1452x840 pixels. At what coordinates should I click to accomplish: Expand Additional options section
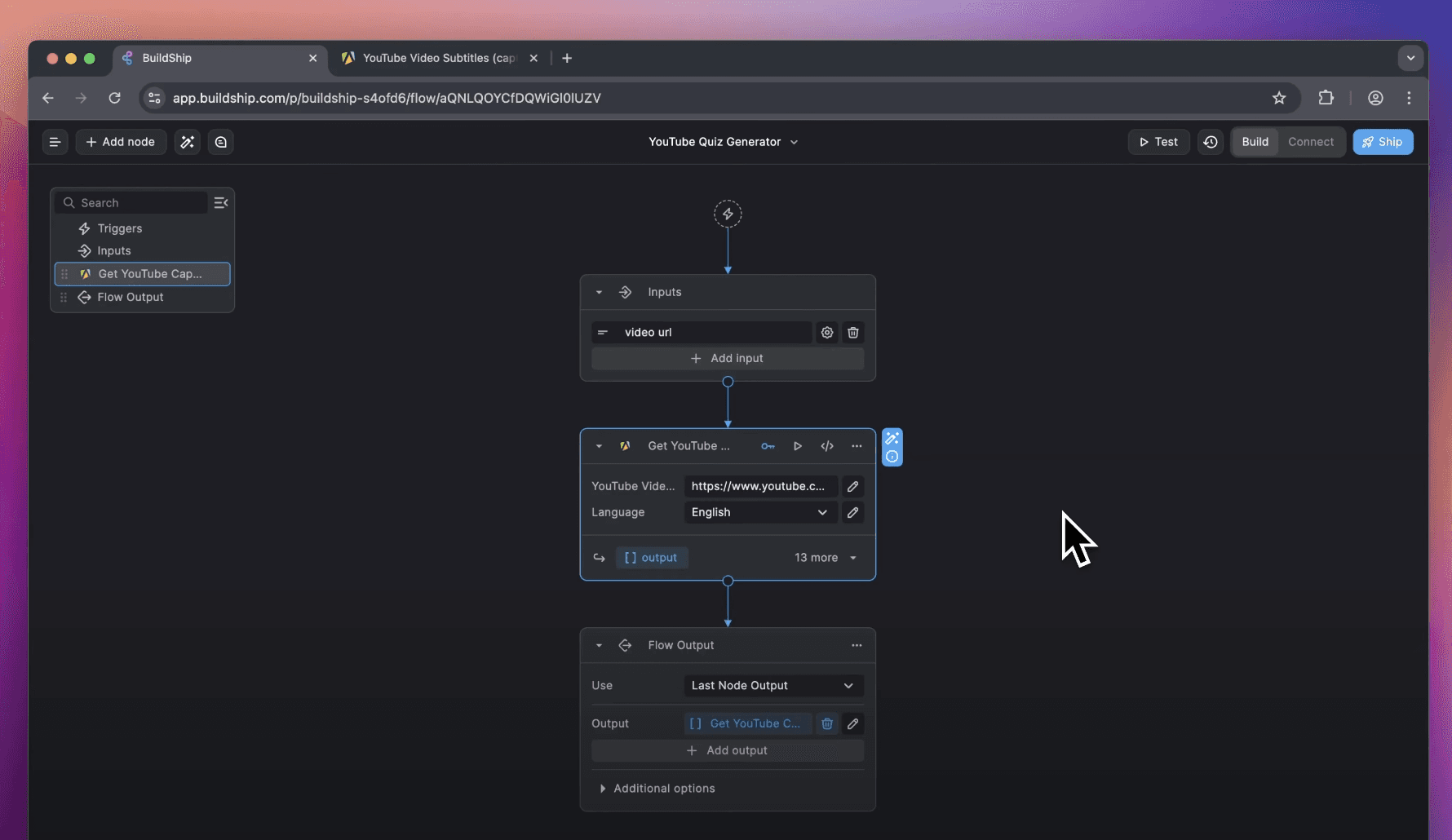(x=657, y=789)
